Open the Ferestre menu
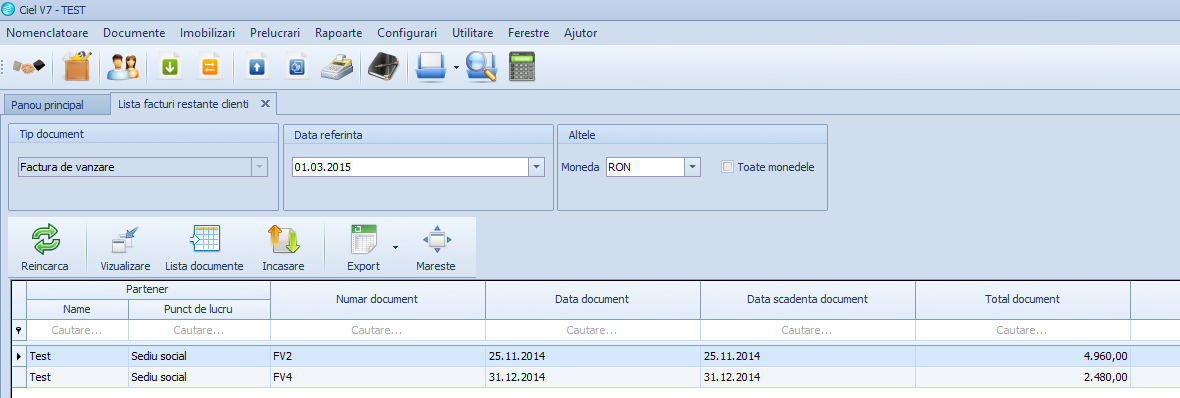This screenshot has width=1180, height=398. 529,33
